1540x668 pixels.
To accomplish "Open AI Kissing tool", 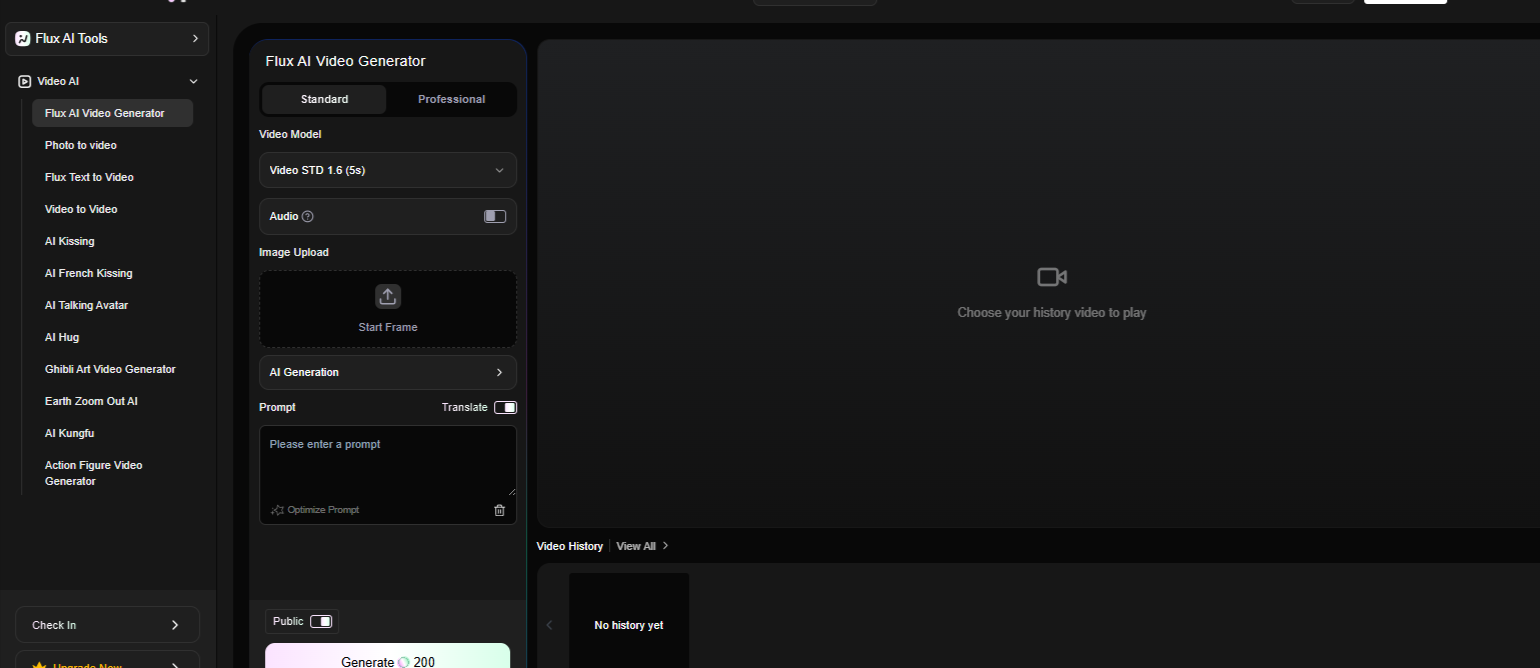I will pyautogui.click(x=70, y=241).
